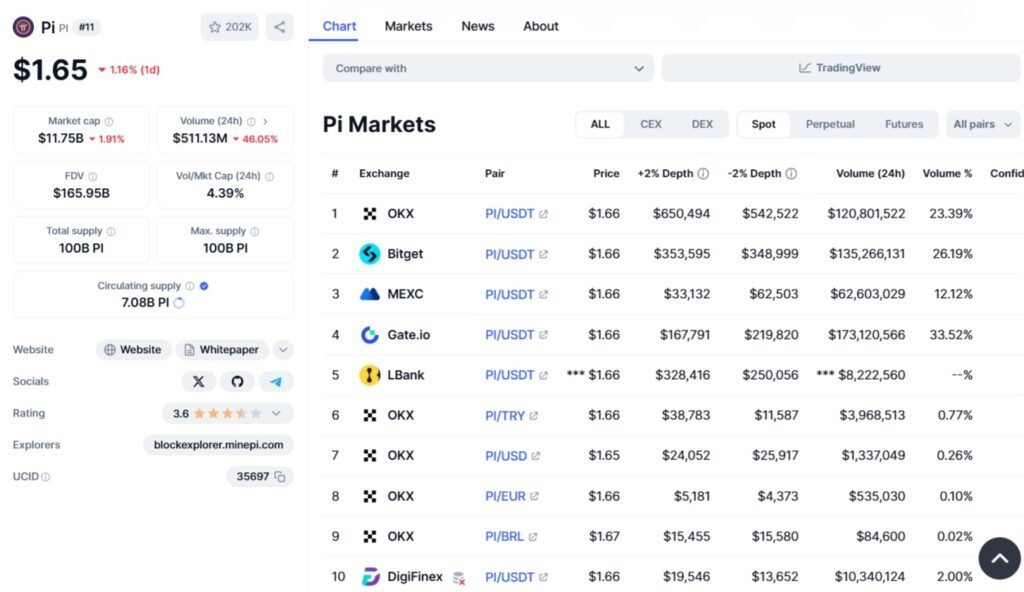The image size is (1024, 592).
Task: Click the circulating supply progress ring
Action: (179, 303)
